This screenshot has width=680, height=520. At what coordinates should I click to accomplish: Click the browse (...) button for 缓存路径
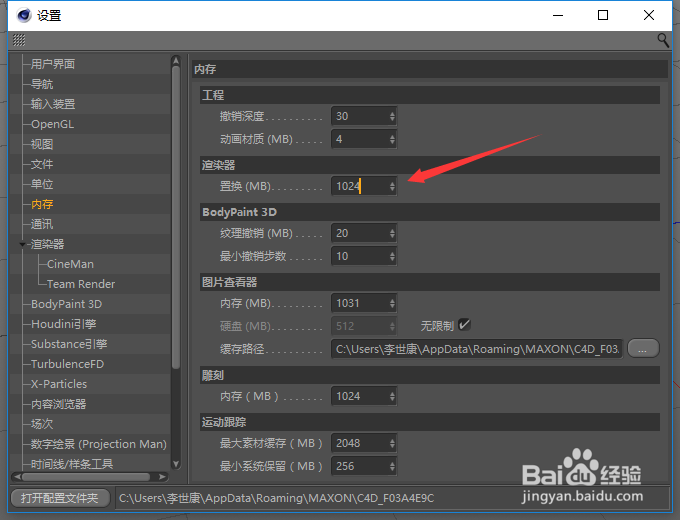pyautogui.click(x=643, y=349)
